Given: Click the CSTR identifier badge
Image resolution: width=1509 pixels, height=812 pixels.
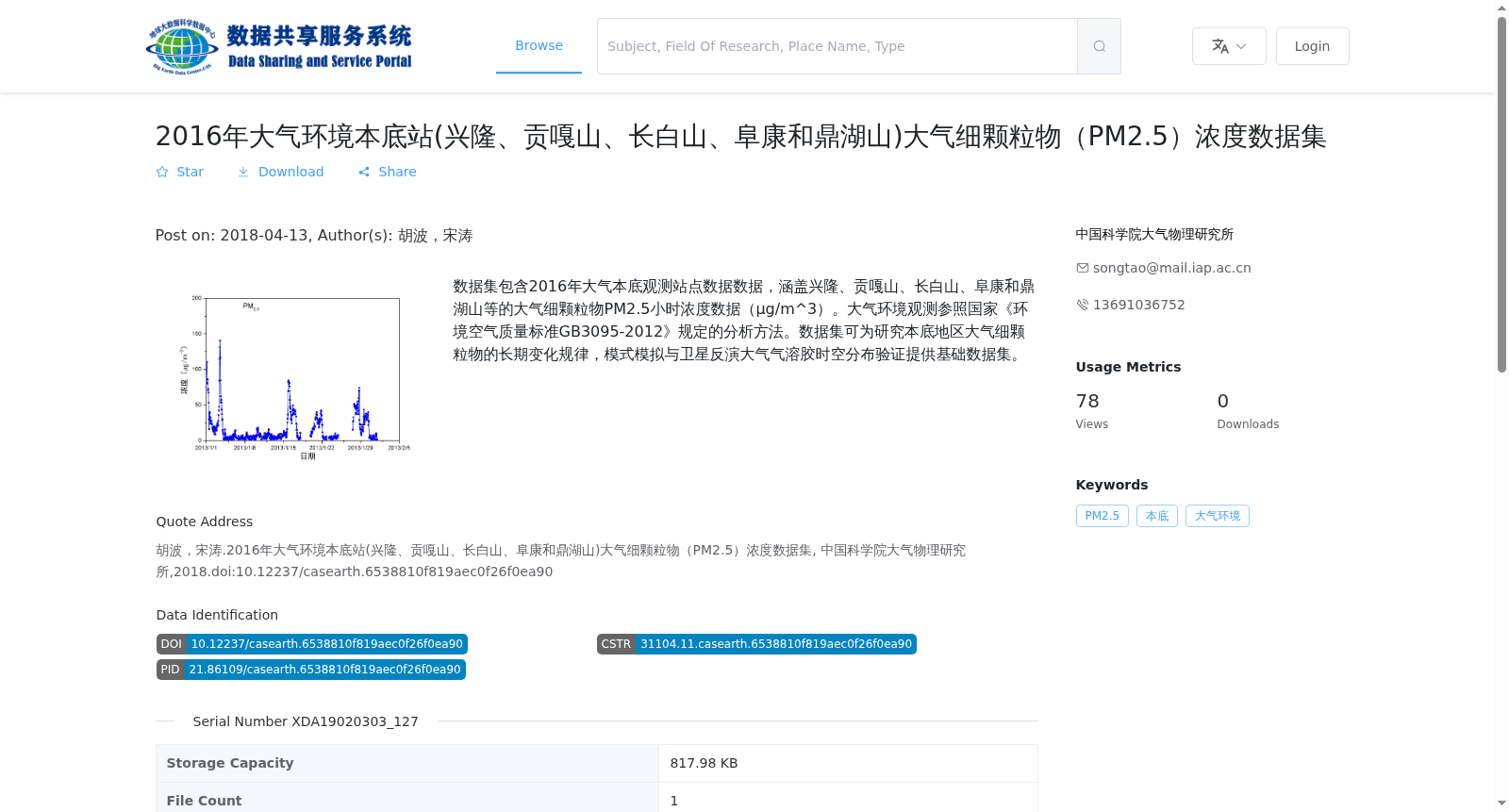Looking at the screenshot, I should (756, 644).
